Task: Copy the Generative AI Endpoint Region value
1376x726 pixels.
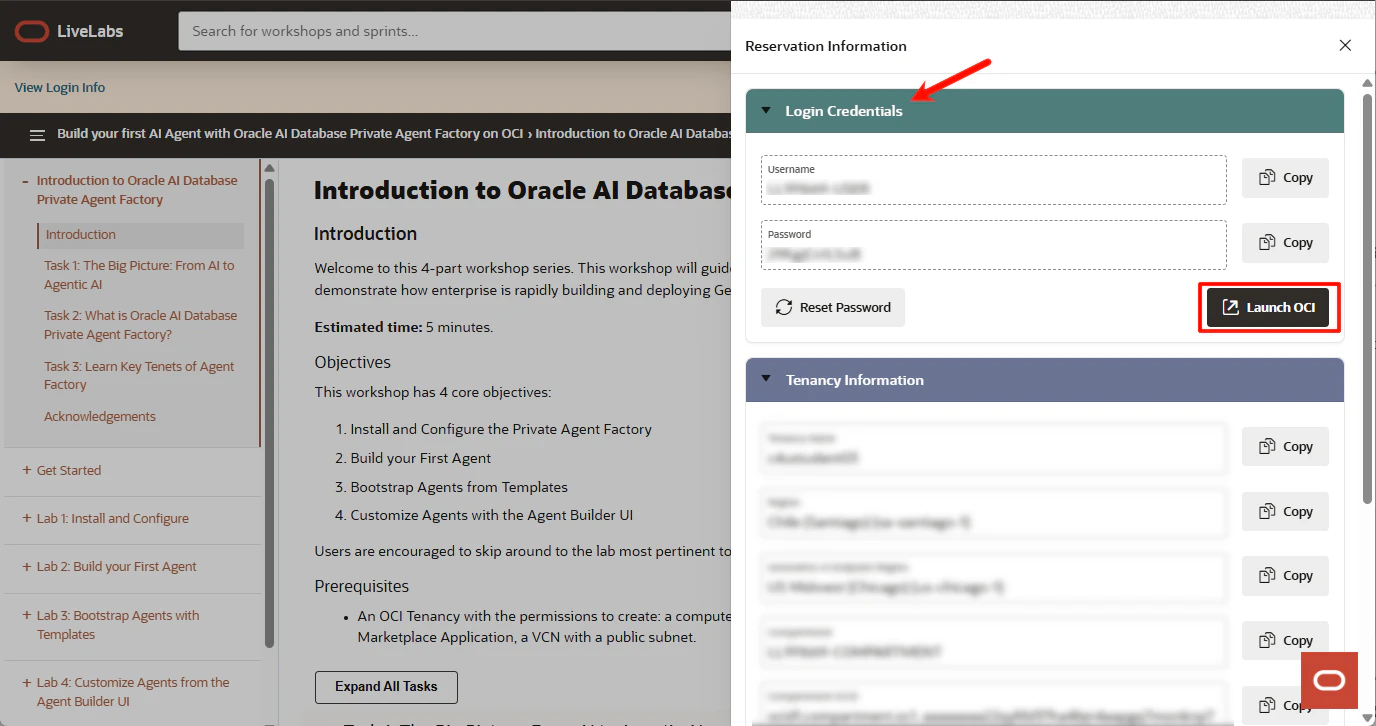Action: tap(1285, 576)
